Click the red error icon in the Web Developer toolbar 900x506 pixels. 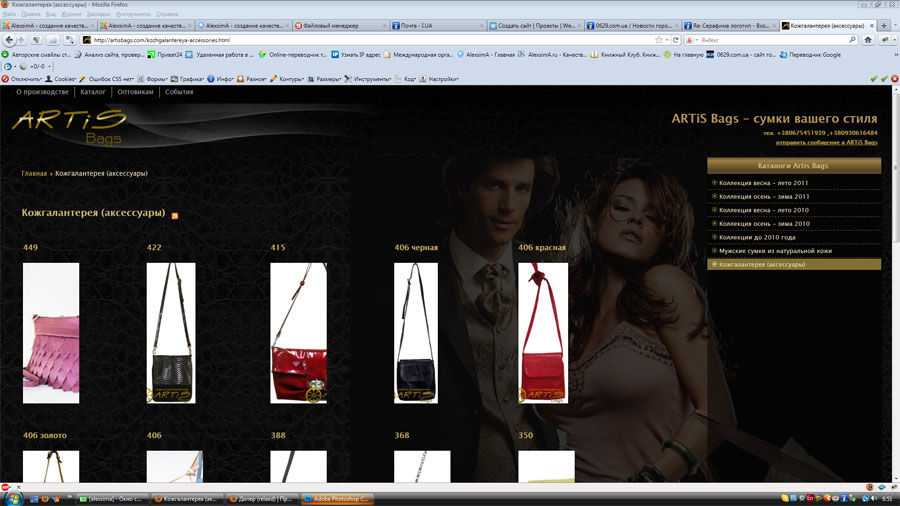pos(894,79)
